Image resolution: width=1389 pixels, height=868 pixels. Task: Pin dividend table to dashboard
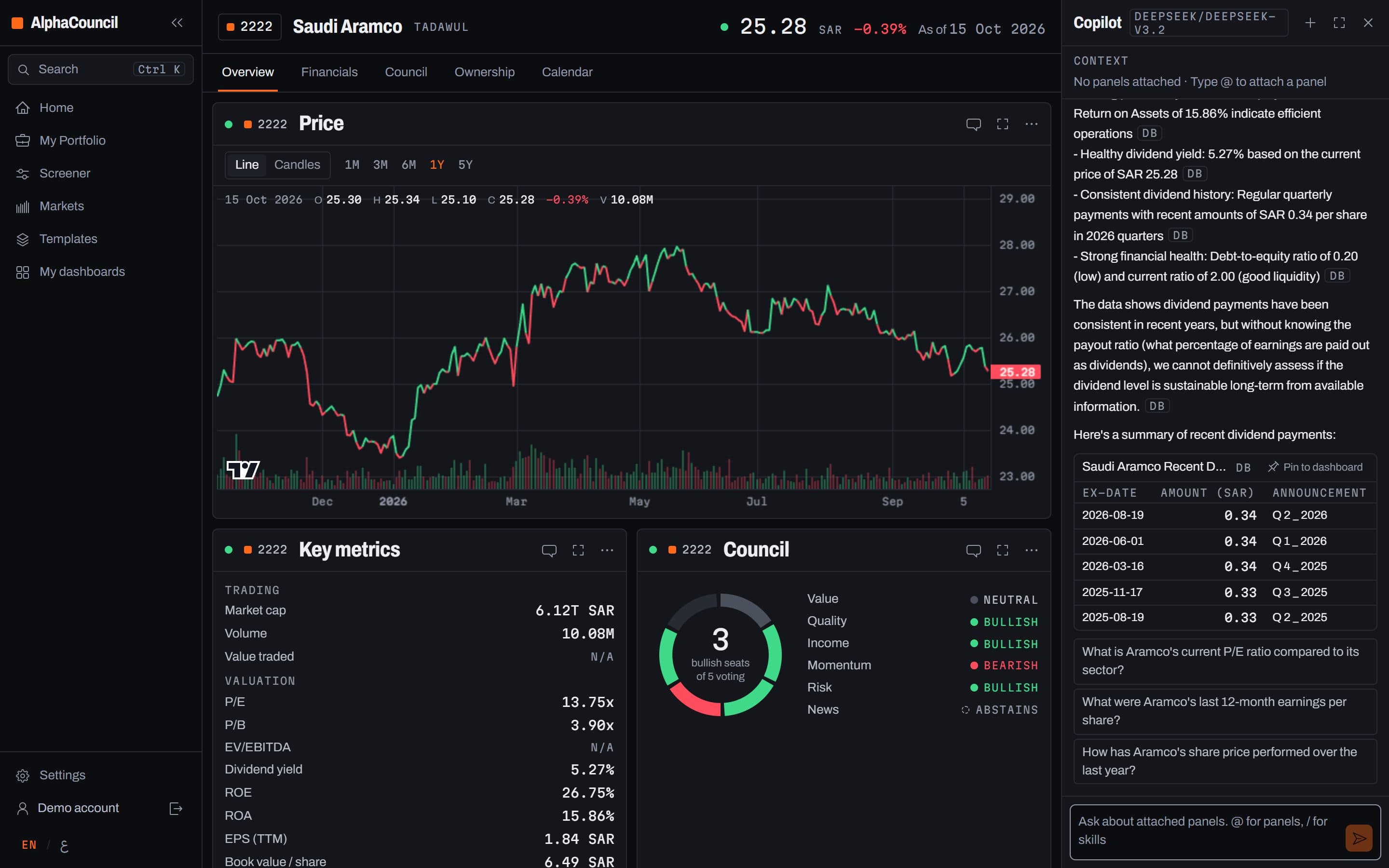click(1315, 467)
